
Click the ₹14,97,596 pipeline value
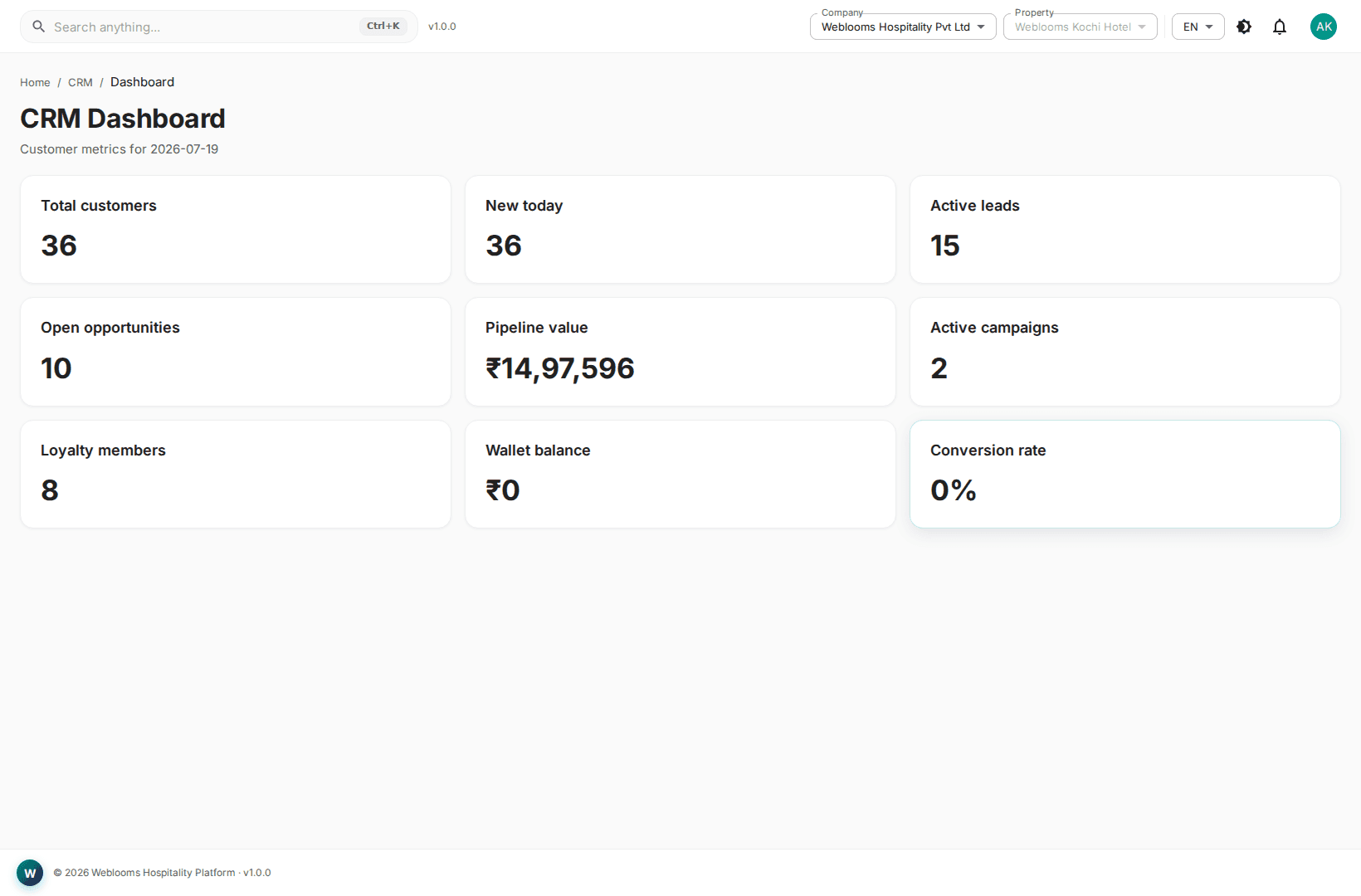point(560,368)
